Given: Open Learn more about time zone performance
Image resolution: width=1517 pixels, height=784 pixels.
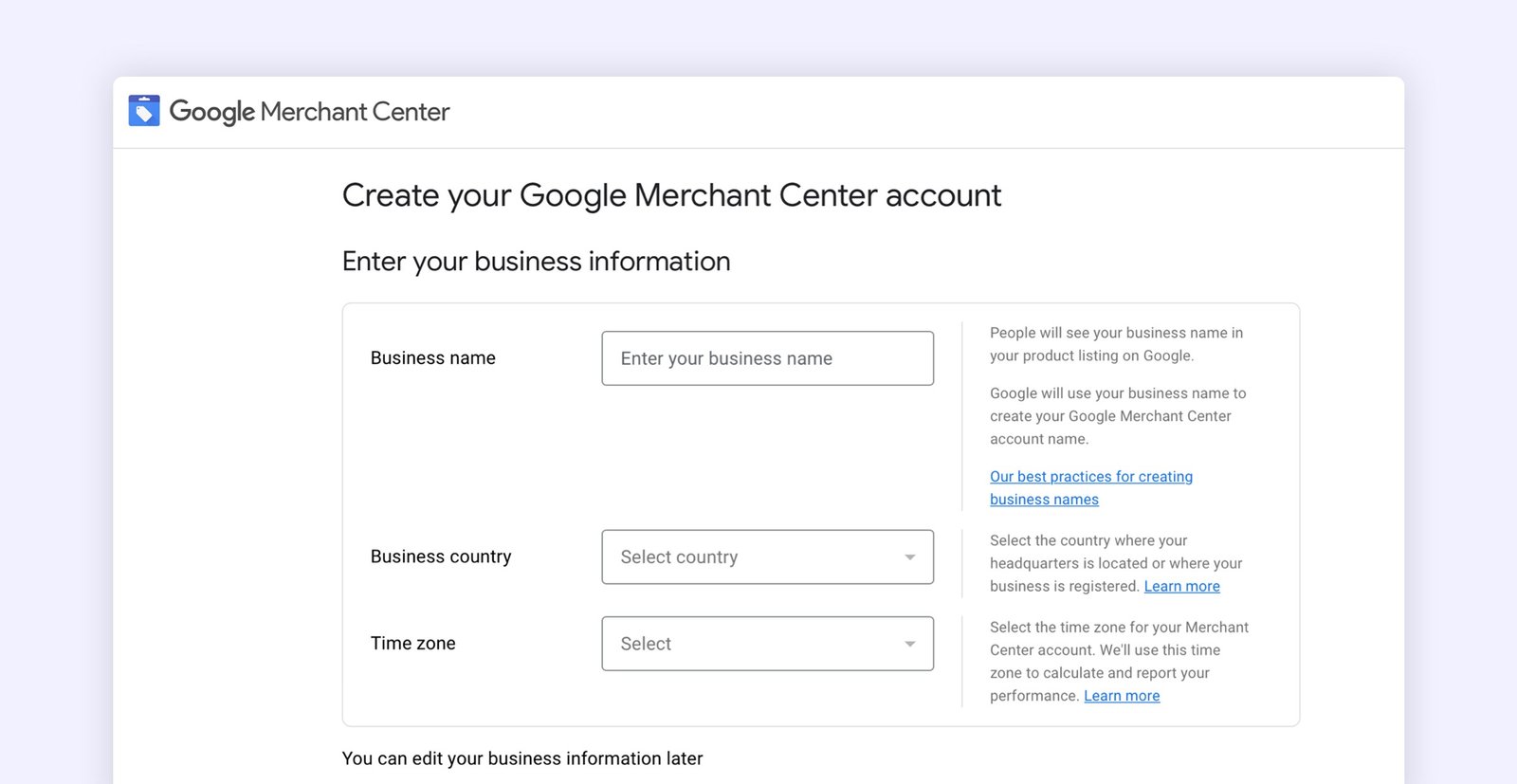Looking at the screenshot, I should (x=1122, y=696).
